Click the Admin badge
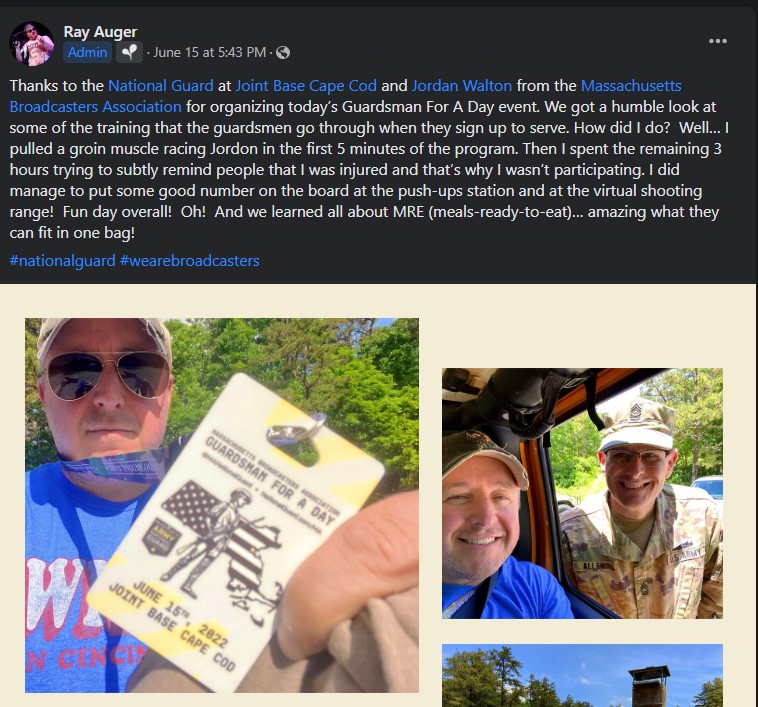Screen dimensions: 758x707 point(87,52)
